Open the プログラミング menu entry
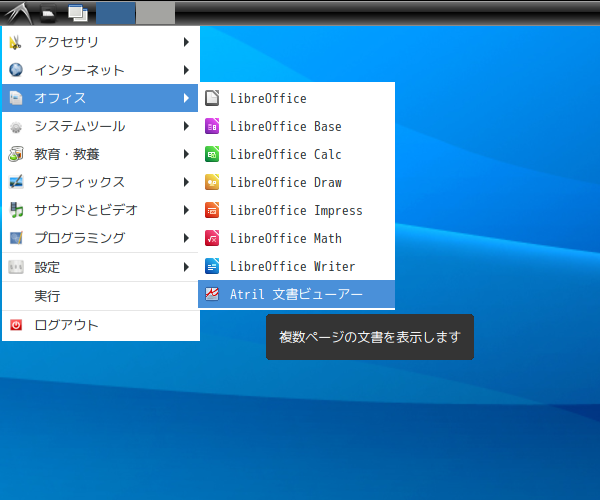Viewport: 600px width, 500px height. click(x=101, y=238)
